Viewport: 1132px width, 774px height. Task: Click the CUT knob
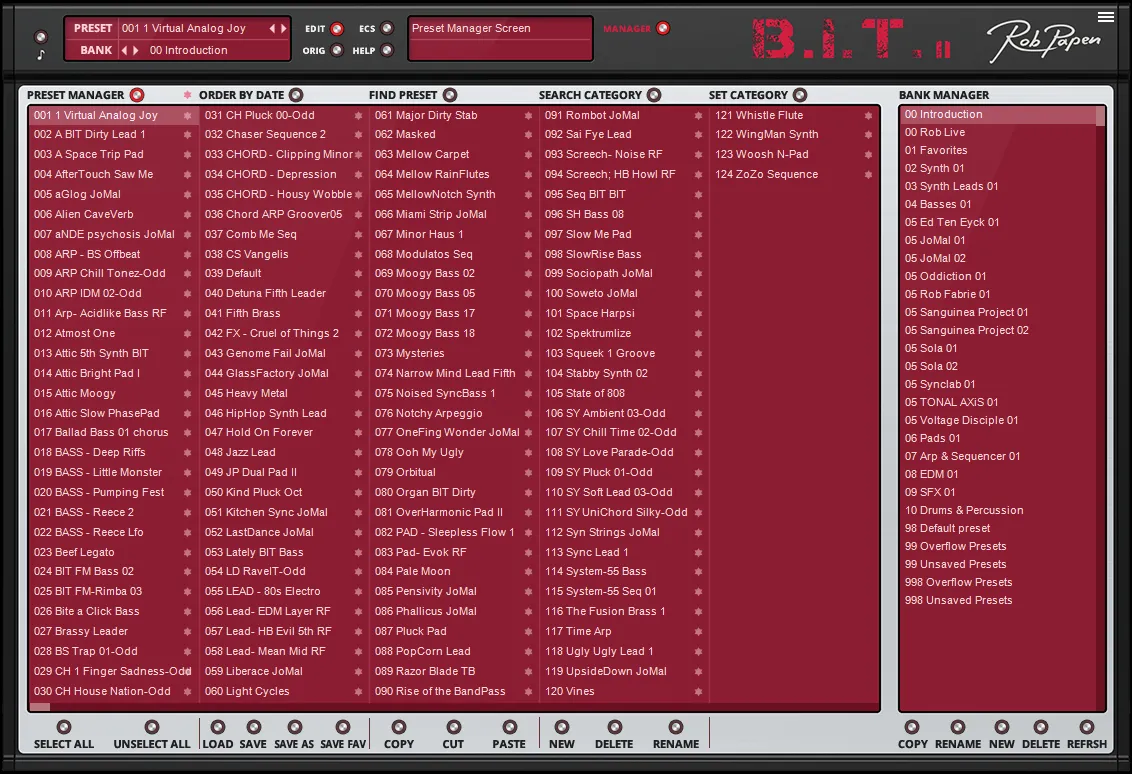[453, 727]
